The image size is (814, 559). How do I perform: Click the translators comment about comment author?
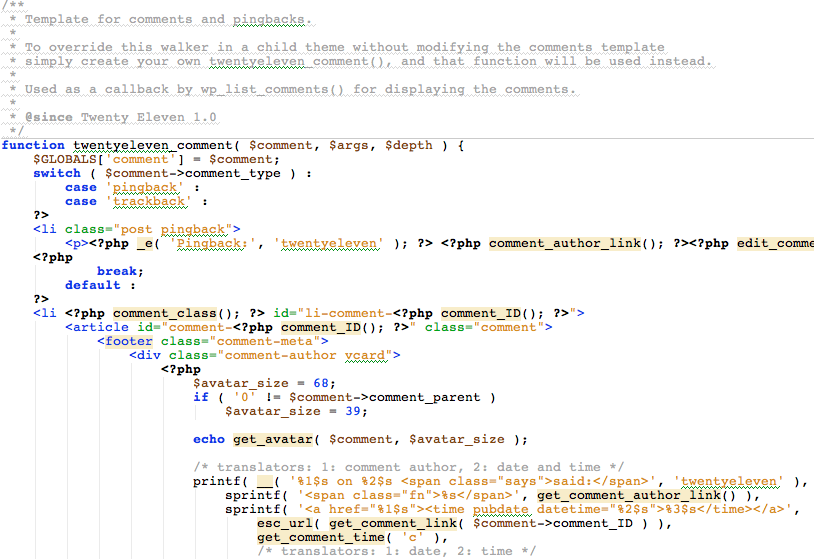click(x=409, y=468)
